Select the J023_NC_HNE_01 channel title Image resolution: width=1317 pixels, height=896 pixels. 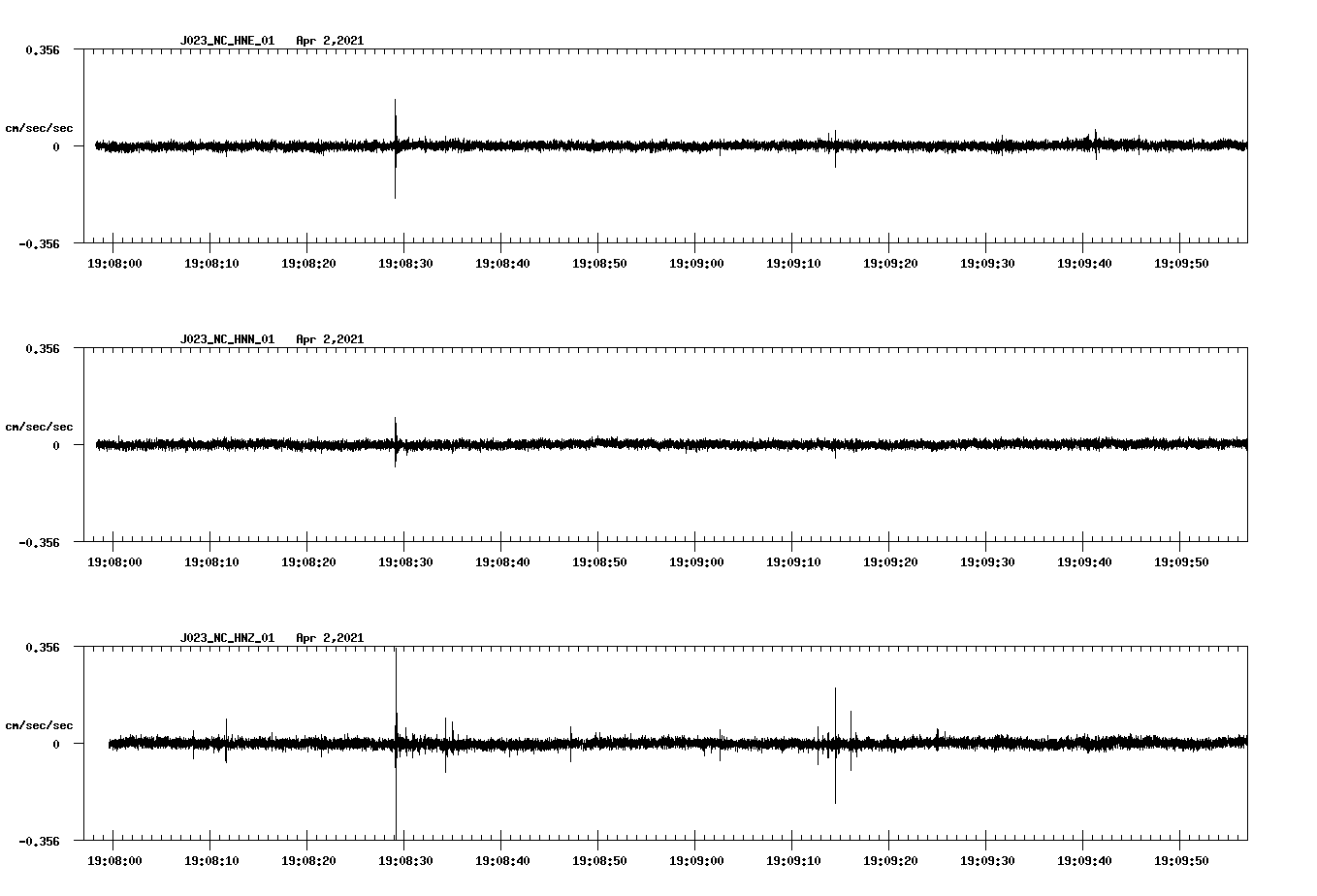[x=225, y=41]
